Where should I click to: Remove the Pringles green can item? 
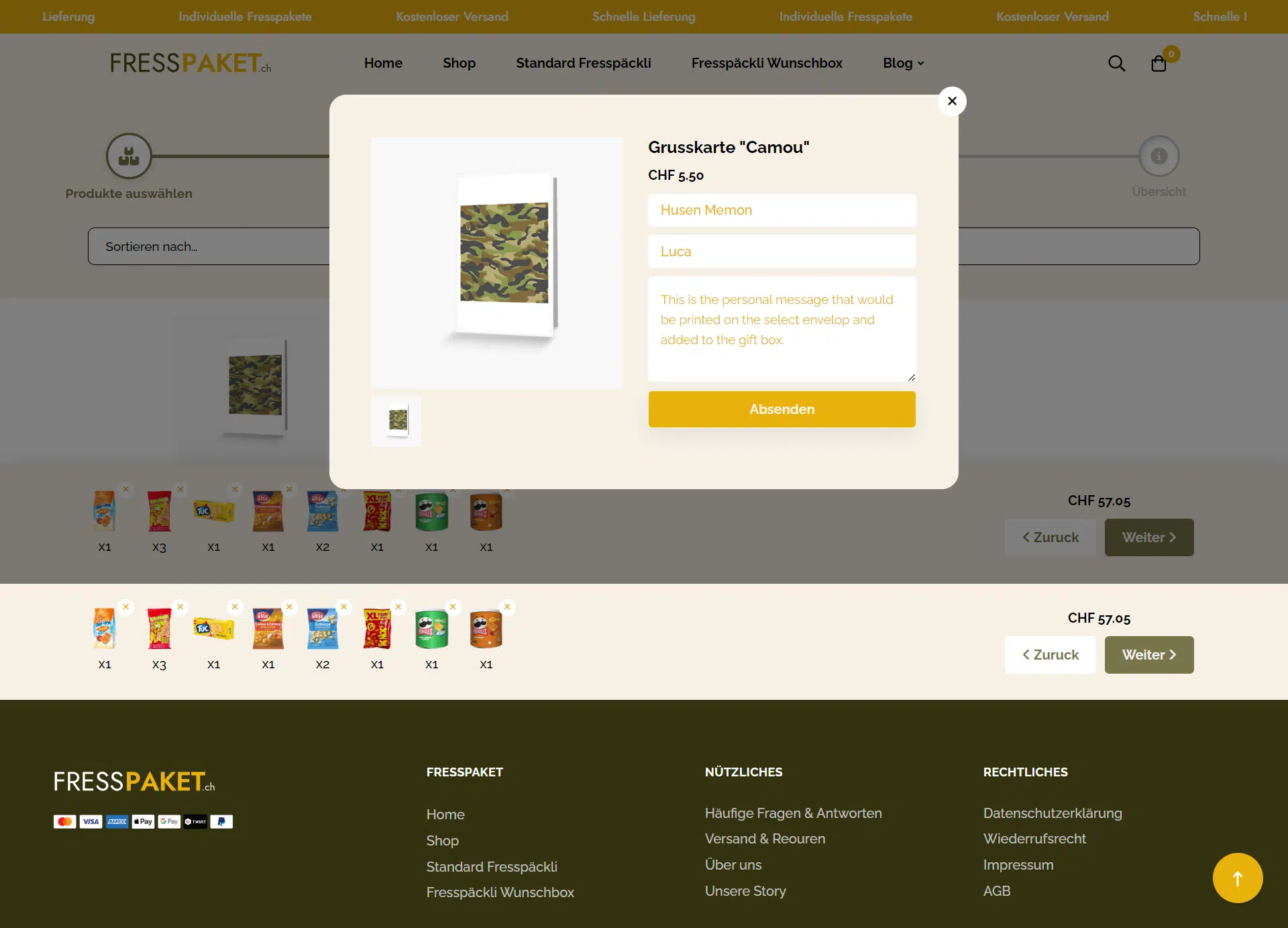453,607
